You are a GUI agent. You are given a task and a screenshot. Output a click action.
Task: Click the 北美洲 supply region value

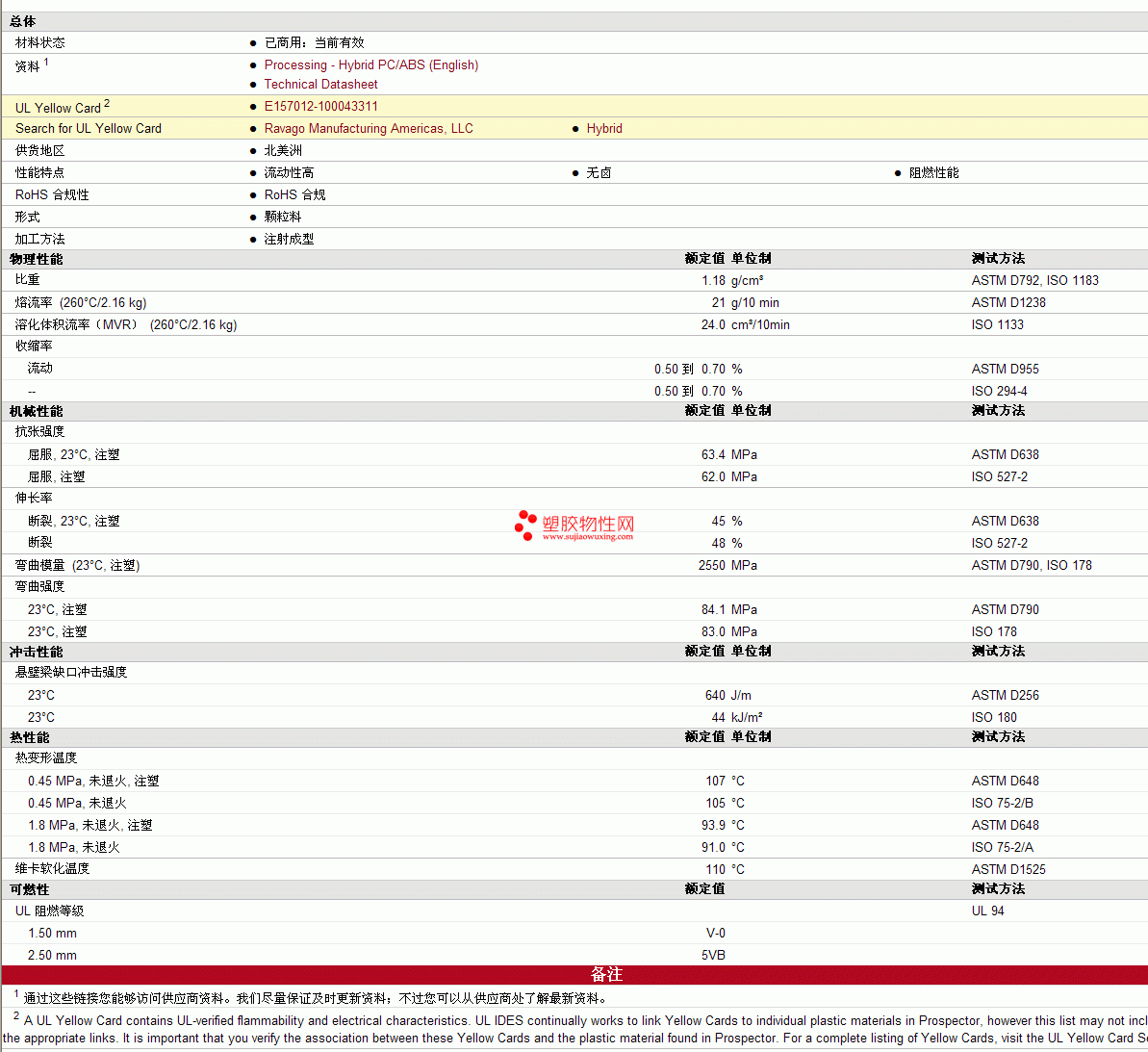pyautogui.click(x=283, y=151)
